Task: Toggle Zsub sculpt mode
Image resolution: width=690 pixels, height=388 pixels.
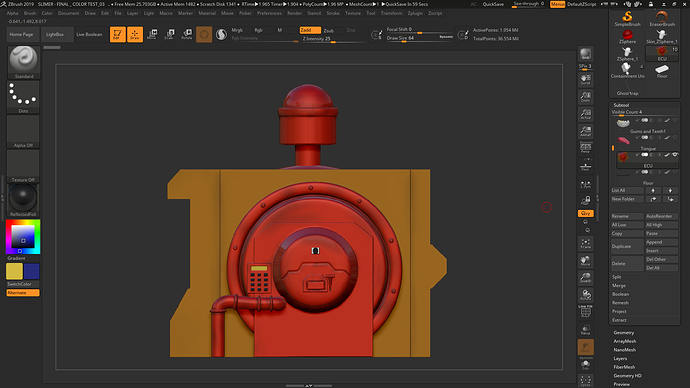Action: pyautogui.click(x=329, y=30)
